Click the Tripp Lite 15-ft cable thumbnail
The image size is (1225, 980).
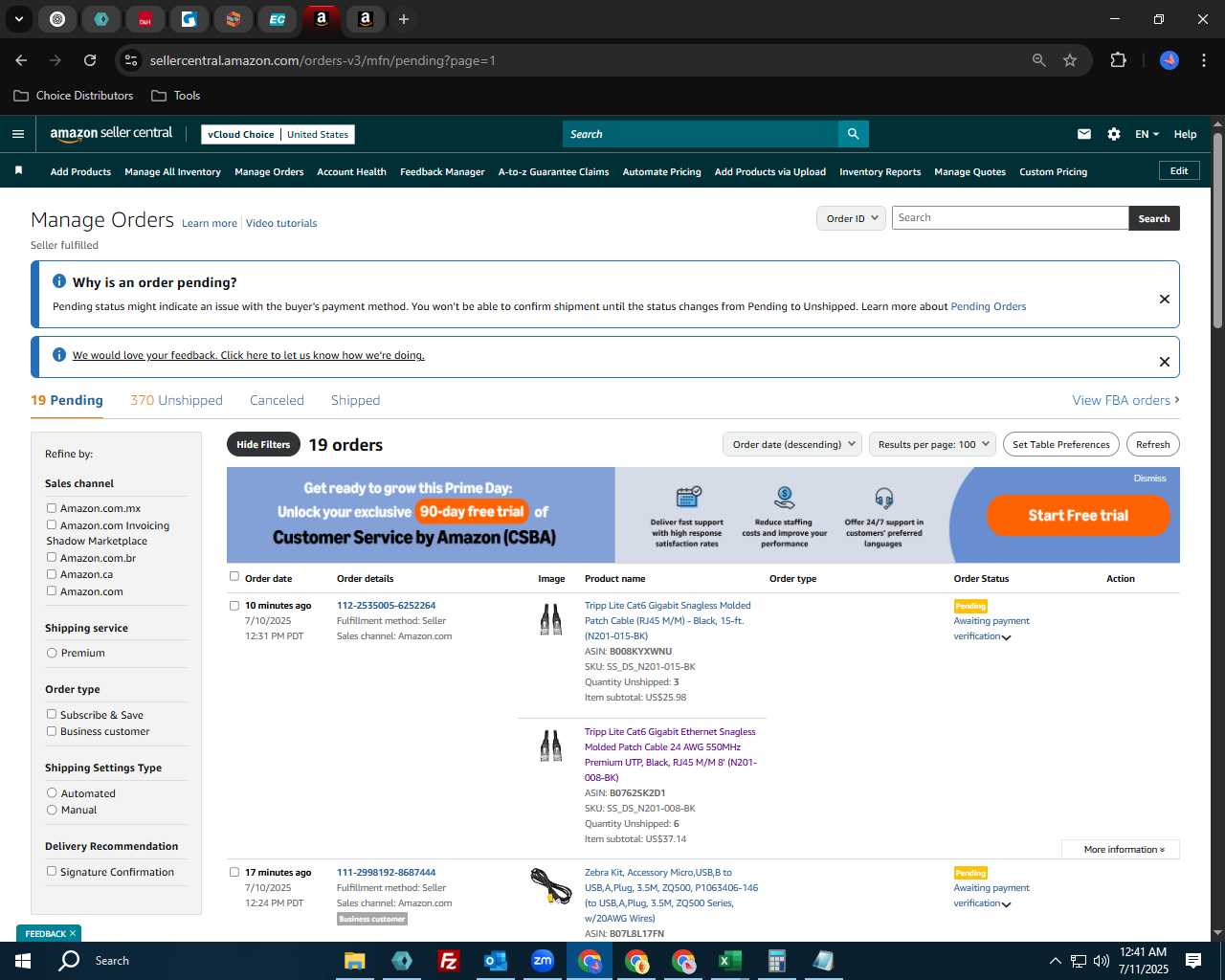(550, 619)
